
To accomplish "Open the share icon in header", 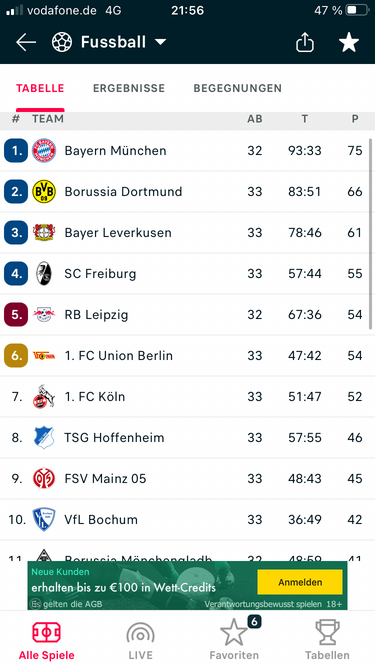I will point(305,43).
